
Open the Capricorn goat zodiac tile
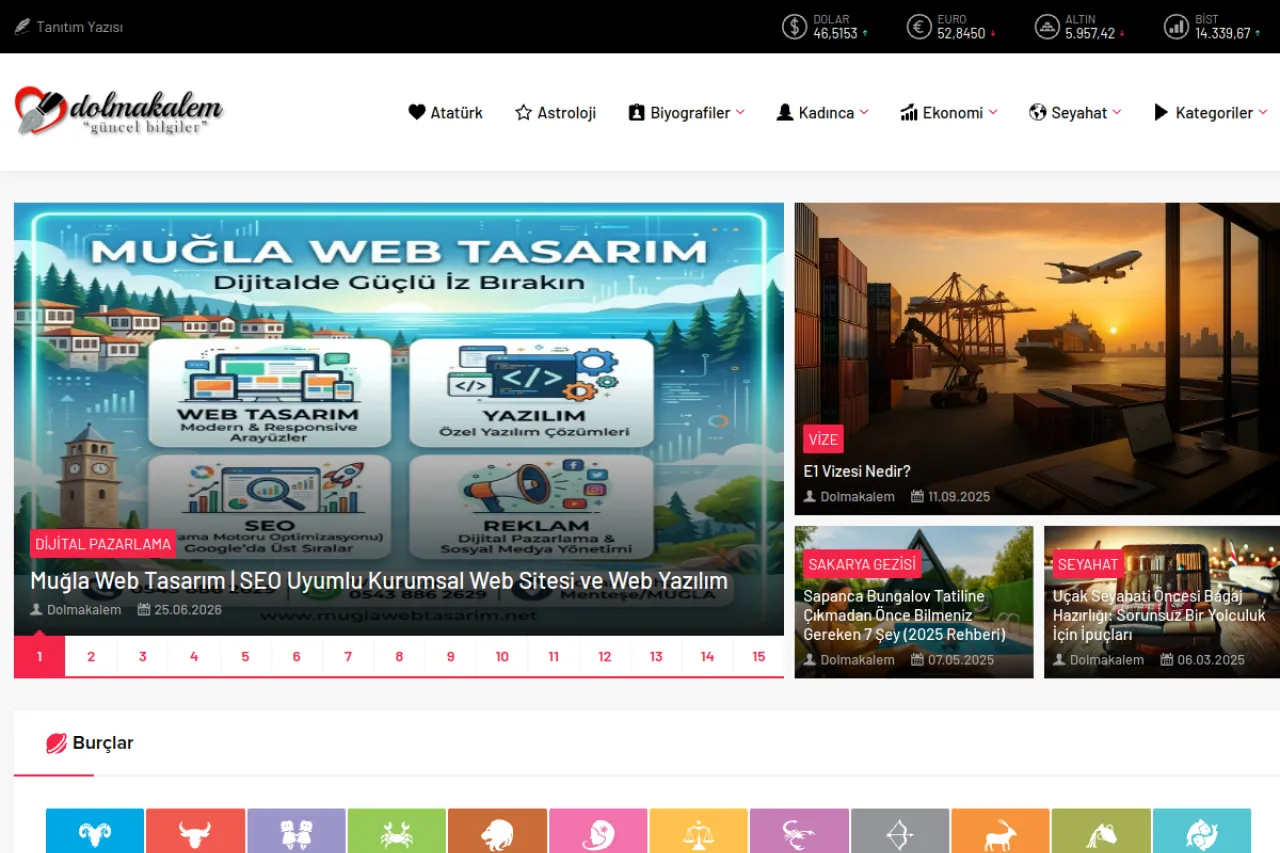[1000, 831]
